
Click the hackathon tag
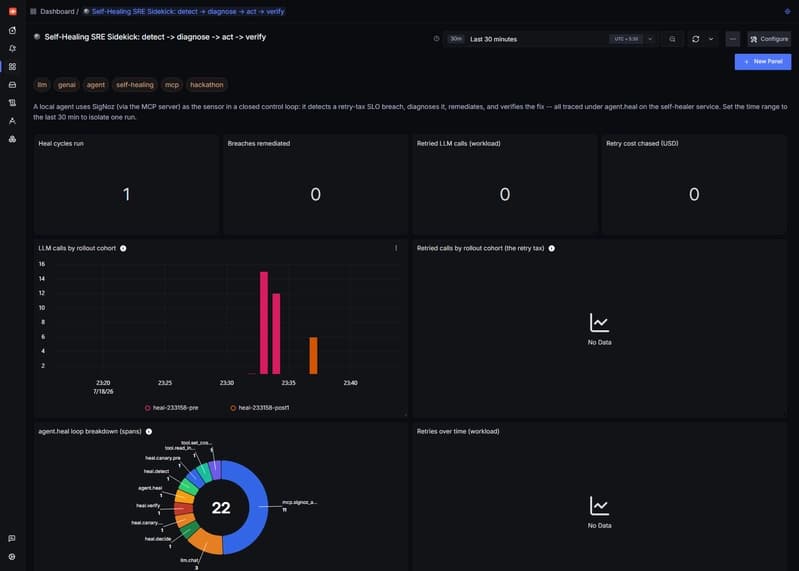click(x=206, y=85)
